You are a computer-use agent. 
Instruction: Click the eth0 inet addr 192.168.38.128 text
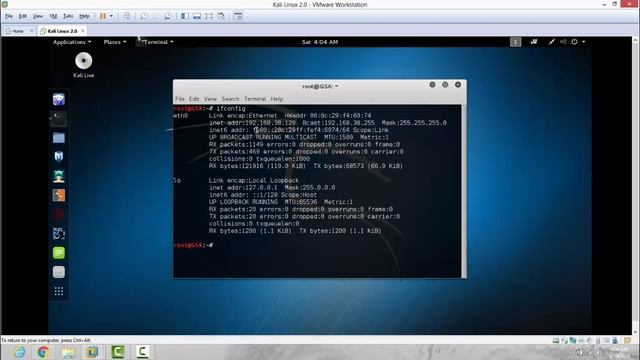tap(252, 123)
